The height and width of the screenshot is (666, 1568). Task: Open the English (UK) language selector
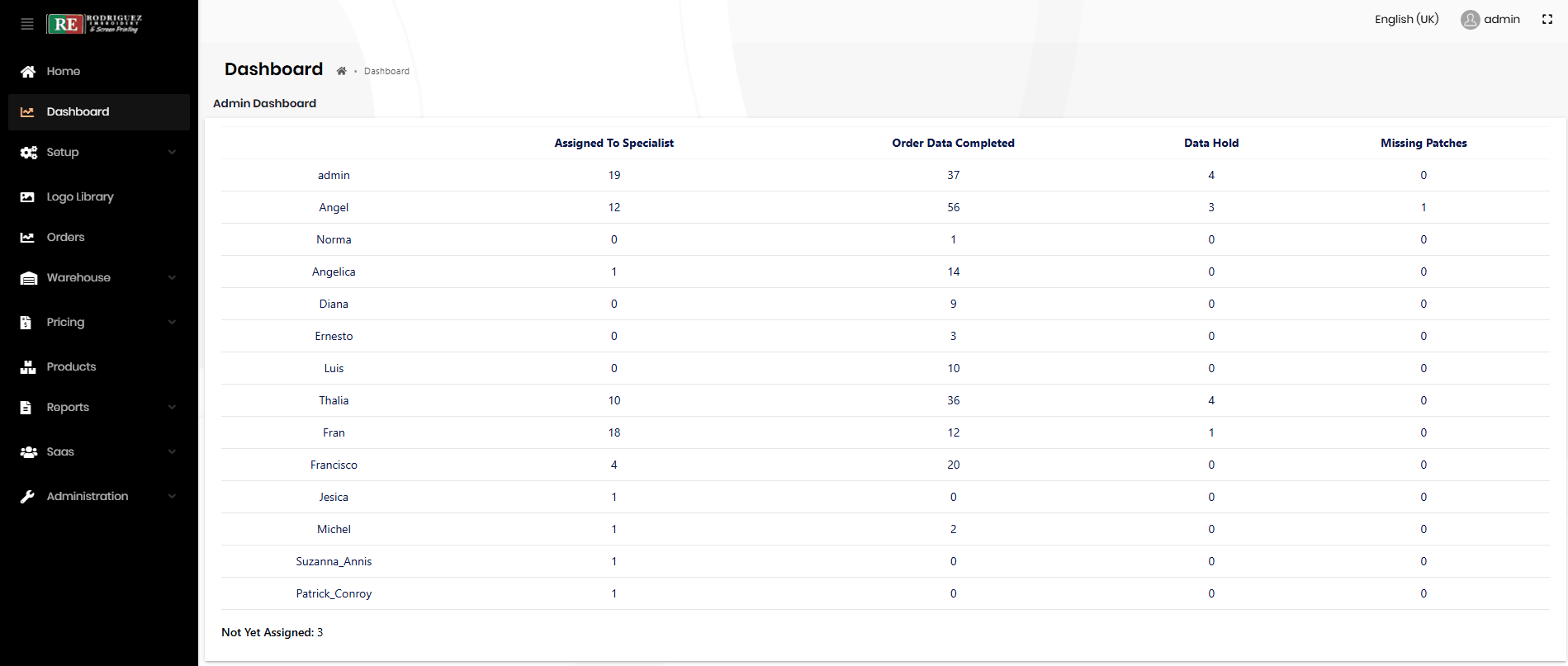(x=1406, y=20)
